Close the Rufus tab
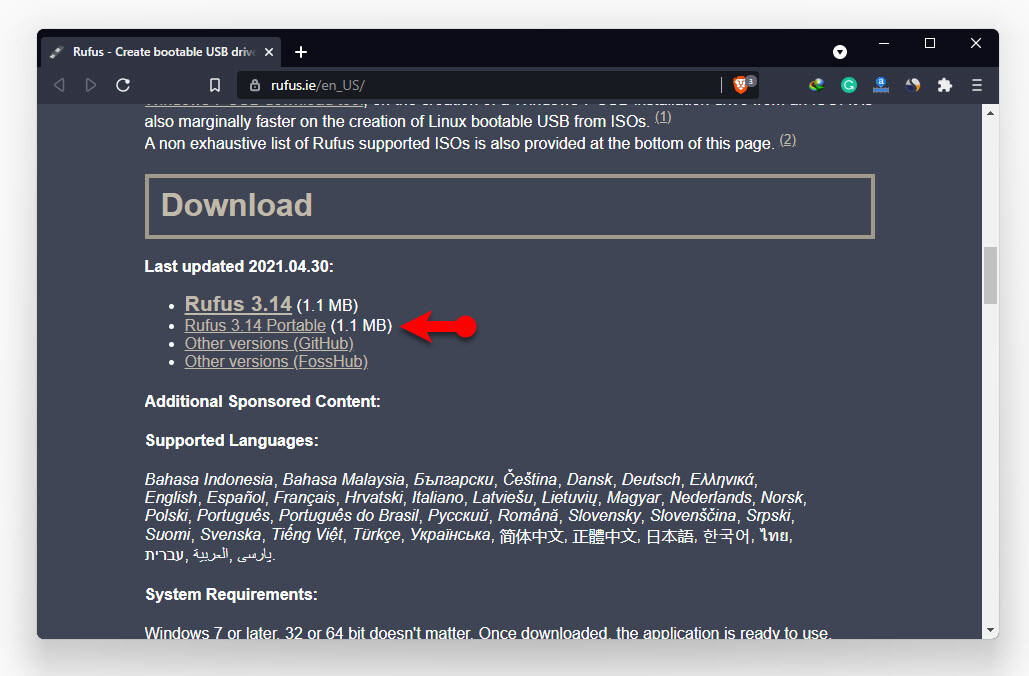The height and width of the screenshot is (676, 1029). tap(269, 52)
